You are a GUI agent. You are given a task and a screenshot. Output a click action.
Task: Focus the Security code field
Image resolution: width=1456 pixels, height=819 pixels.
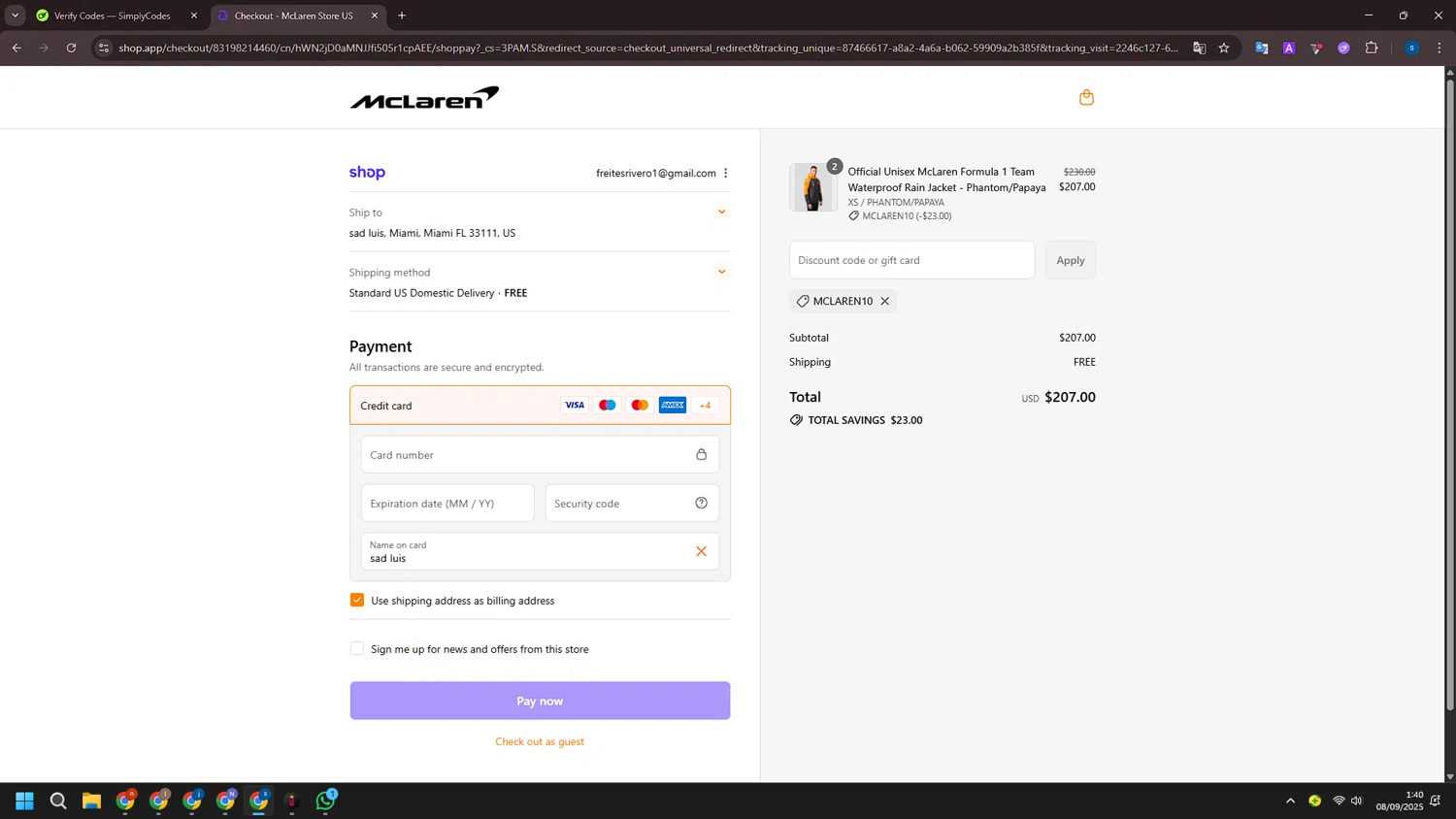632,503
